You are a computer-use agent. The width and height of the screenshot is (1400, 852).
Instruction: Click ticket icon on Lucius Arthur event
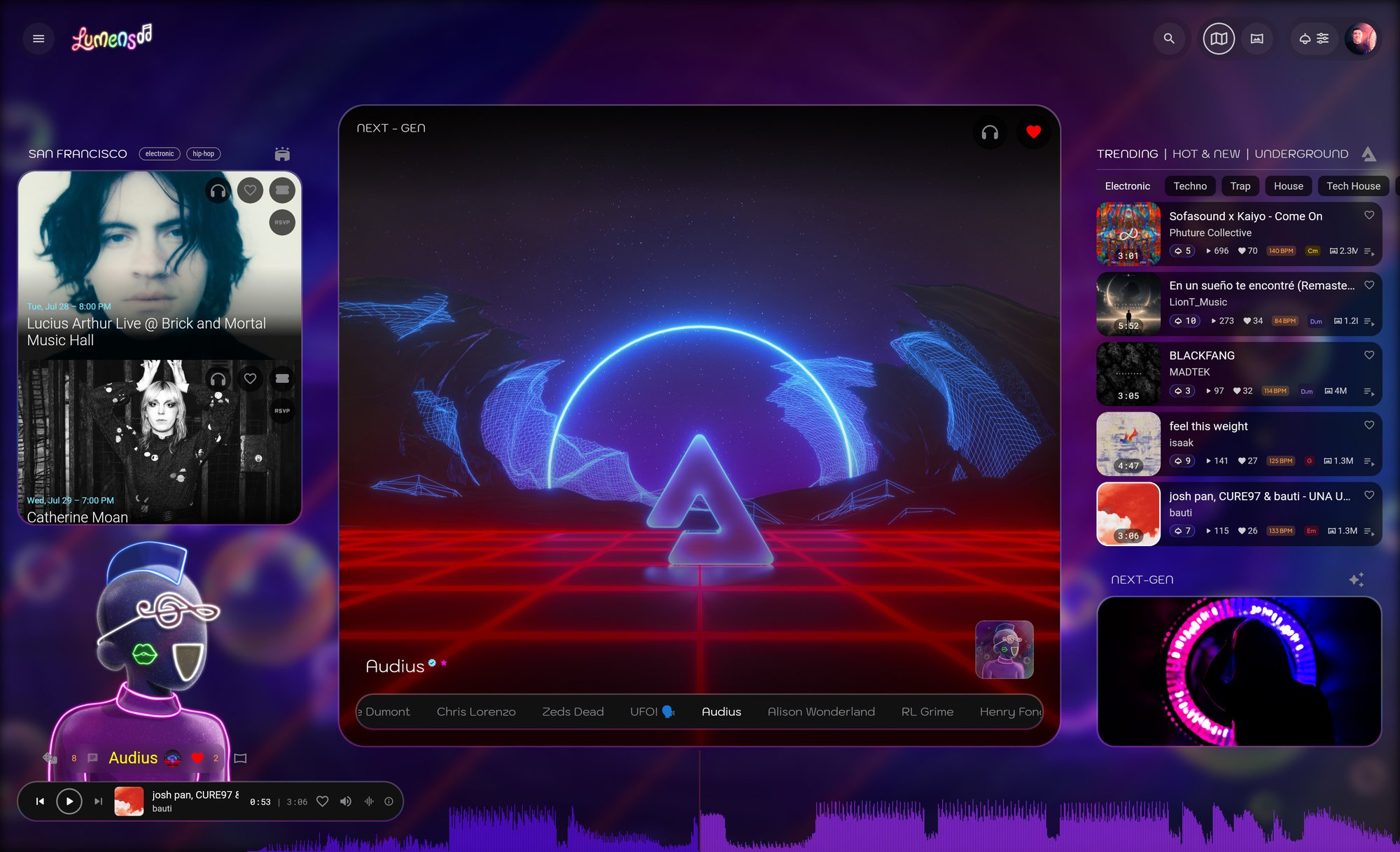pyautogui.click(x=282, y=190)
